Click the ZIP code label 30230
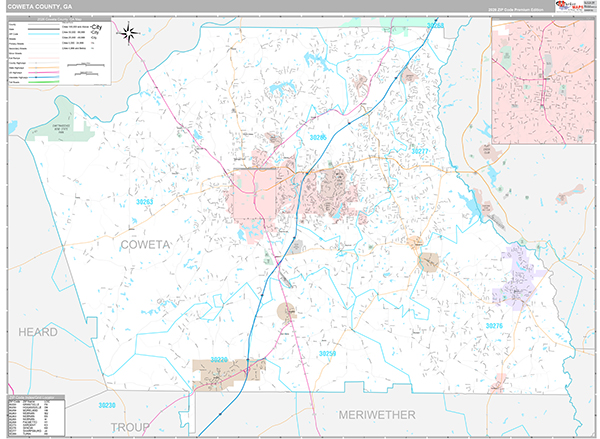Image resolution: width=600 pixels, height=439 pixels. (x=107, y=405)
